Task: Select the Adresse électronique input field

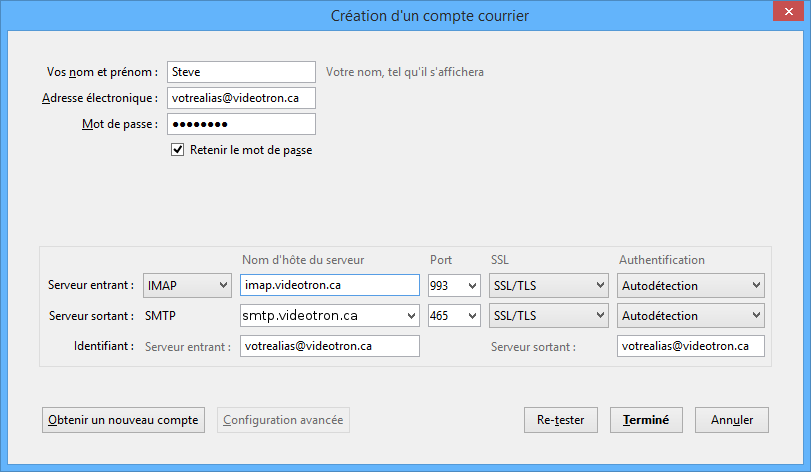Action: (x=241, y=98)
